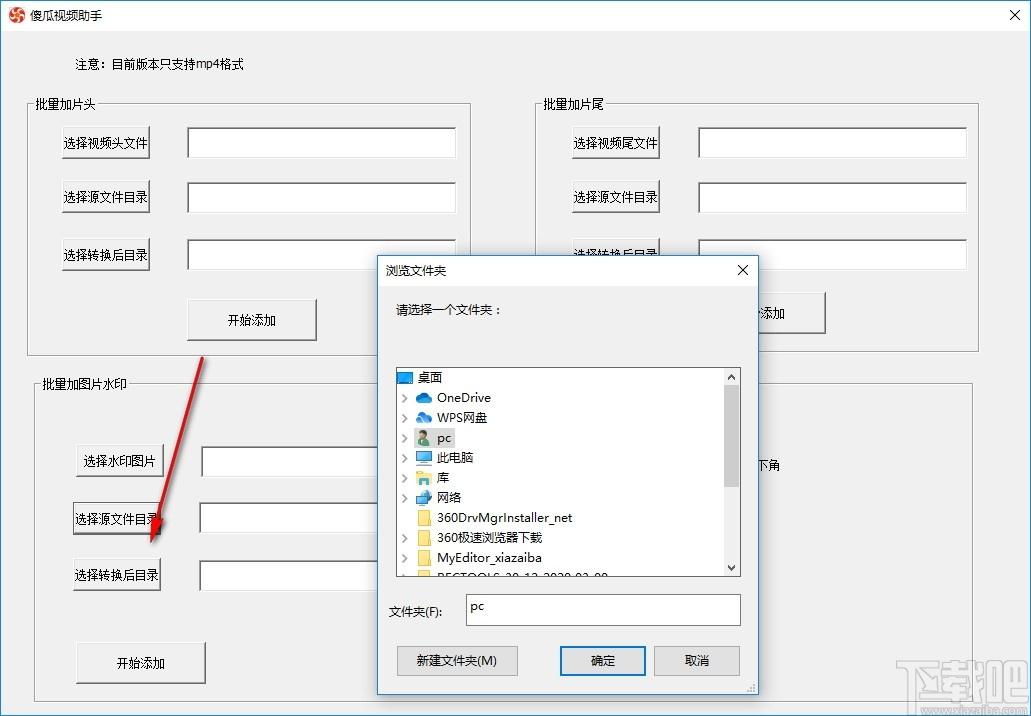Viewport: 1031px width, 716px height.
Task: Expand the OneDrive tree node
Action: pyautogui.click(x=404, y=398)
